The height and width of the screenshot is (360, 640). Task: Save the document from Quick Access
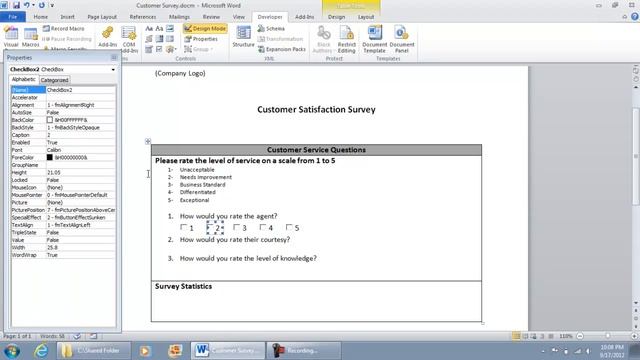(16, 5)
